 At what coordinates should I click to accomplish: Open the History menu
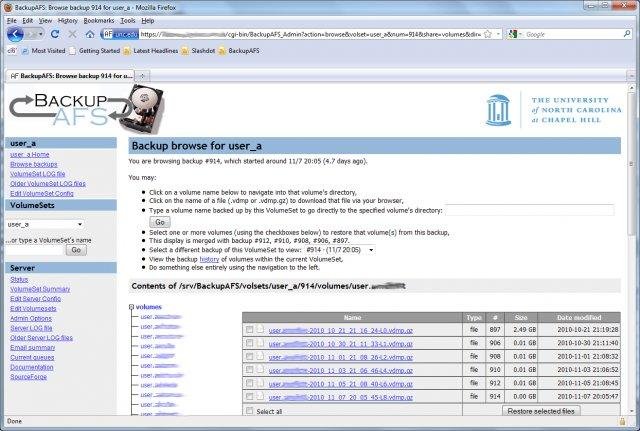pyautogui.click(x=67, y=20)
